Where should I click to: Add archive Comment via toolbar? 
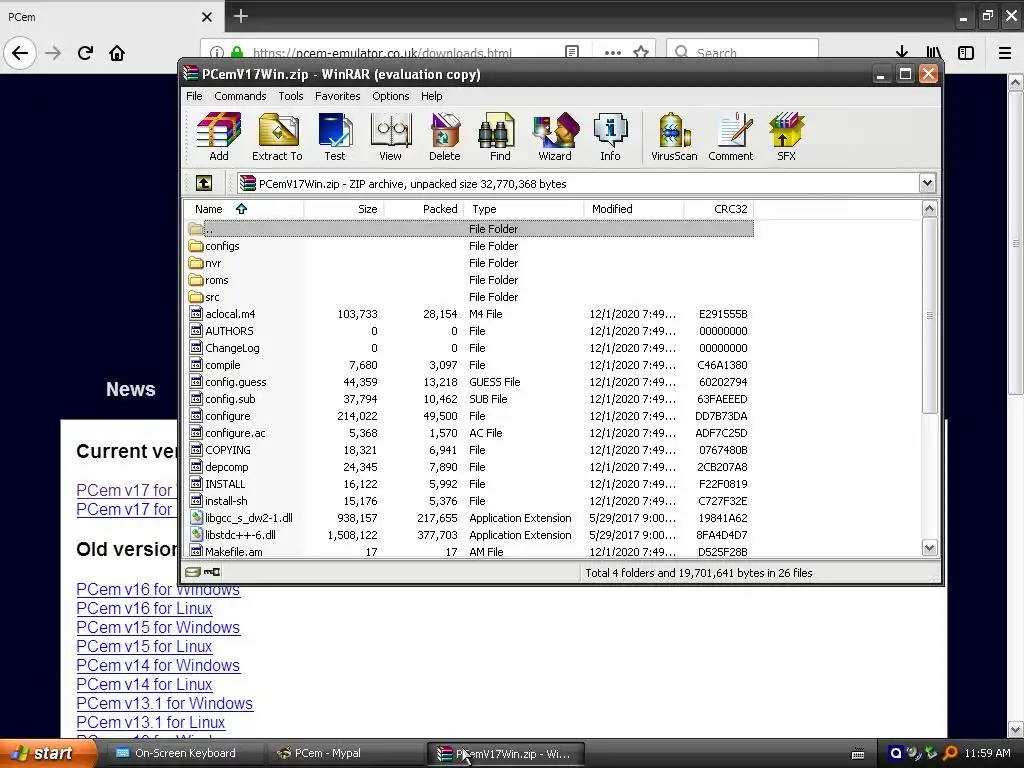coord(731,136)
